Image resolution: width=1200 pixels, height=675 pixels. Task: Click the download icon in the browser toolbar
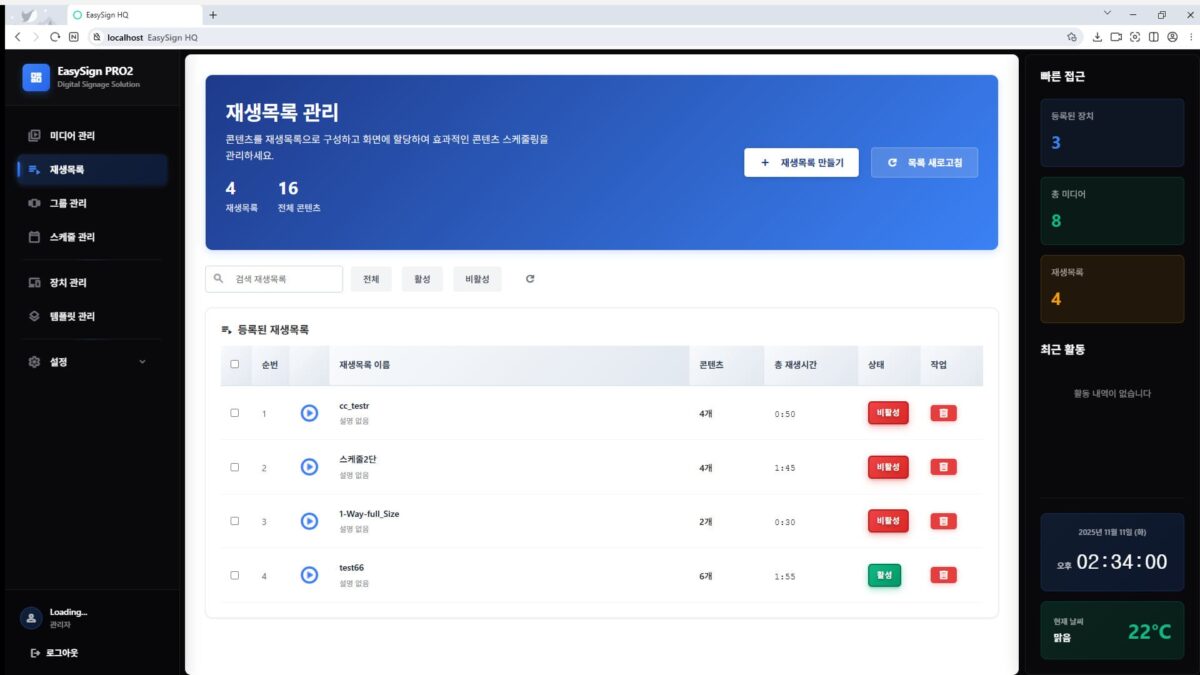pyautogui.click(x=1100, y=36)
